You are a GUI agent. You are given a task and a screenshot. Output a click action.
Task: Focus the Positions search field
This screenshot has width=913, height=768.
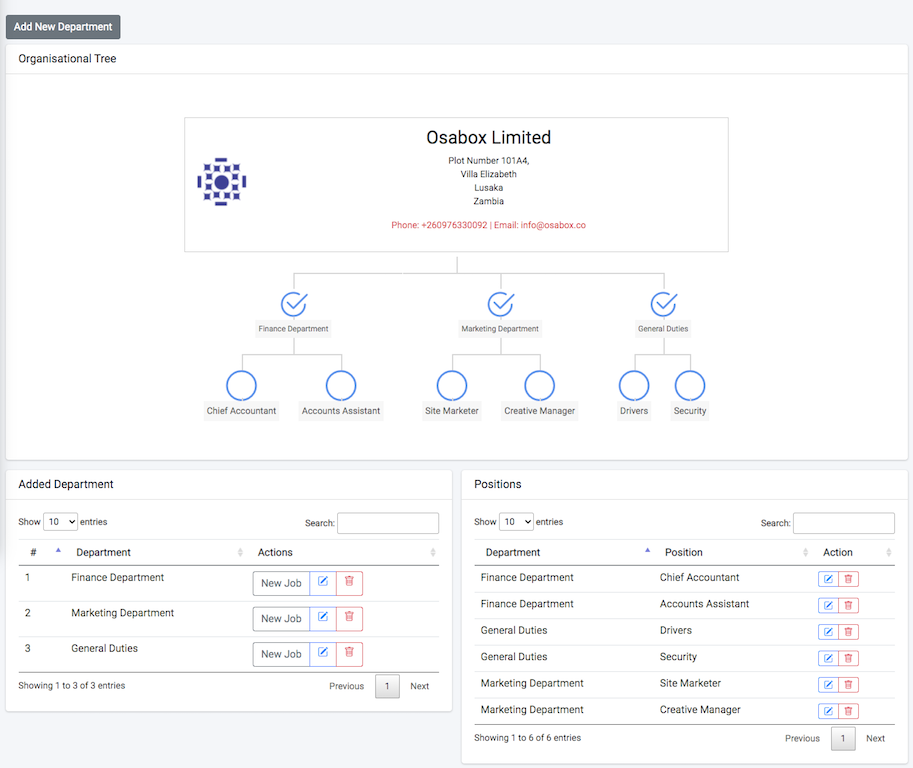click(x=844, y=523)
